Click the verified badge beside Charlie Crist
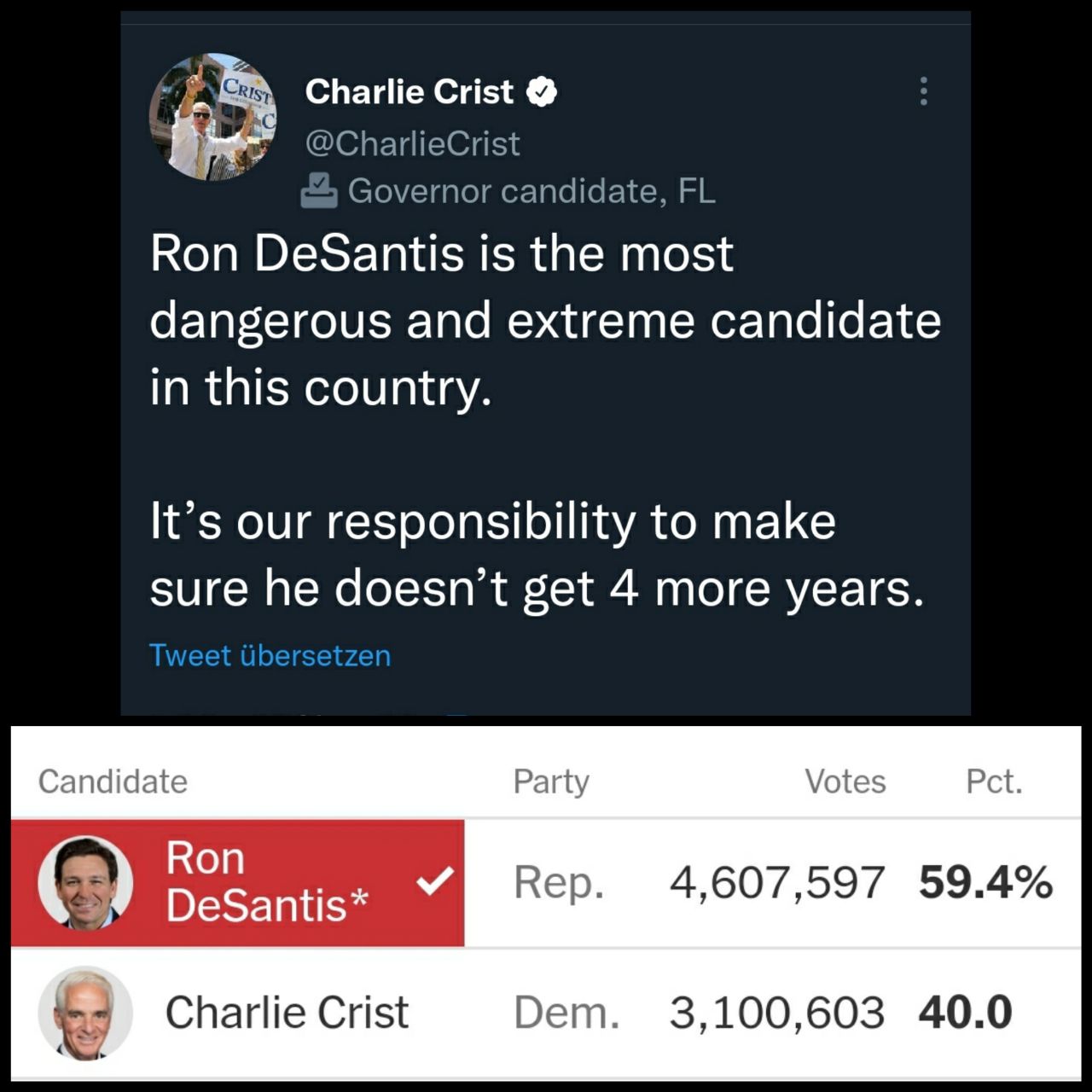This screenshot has width=1092, height=1092. pos(542,91)
